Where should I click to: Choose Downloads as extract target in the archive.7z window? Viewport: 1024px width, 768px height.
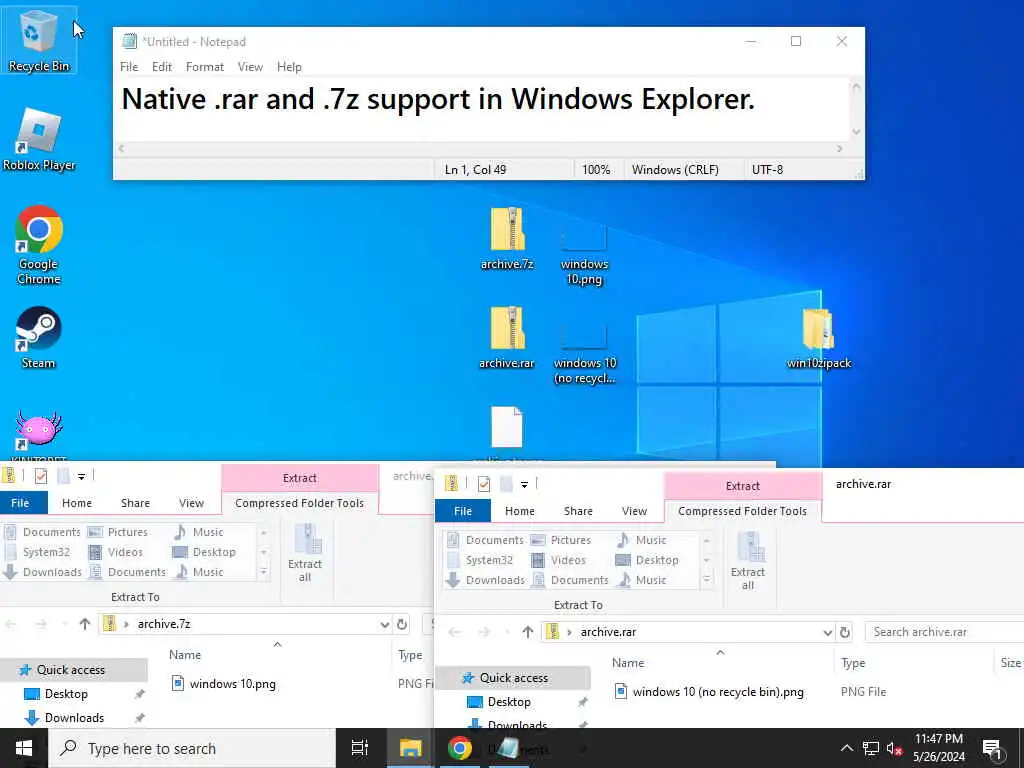click(43, 572)
